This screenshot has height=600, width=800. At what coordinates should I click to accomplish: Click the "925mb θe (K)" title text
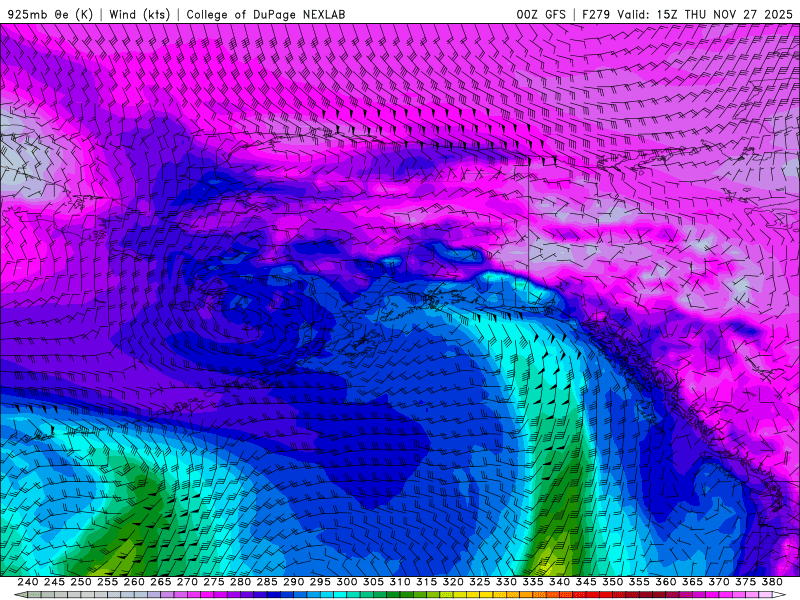(x=51, y=14)
